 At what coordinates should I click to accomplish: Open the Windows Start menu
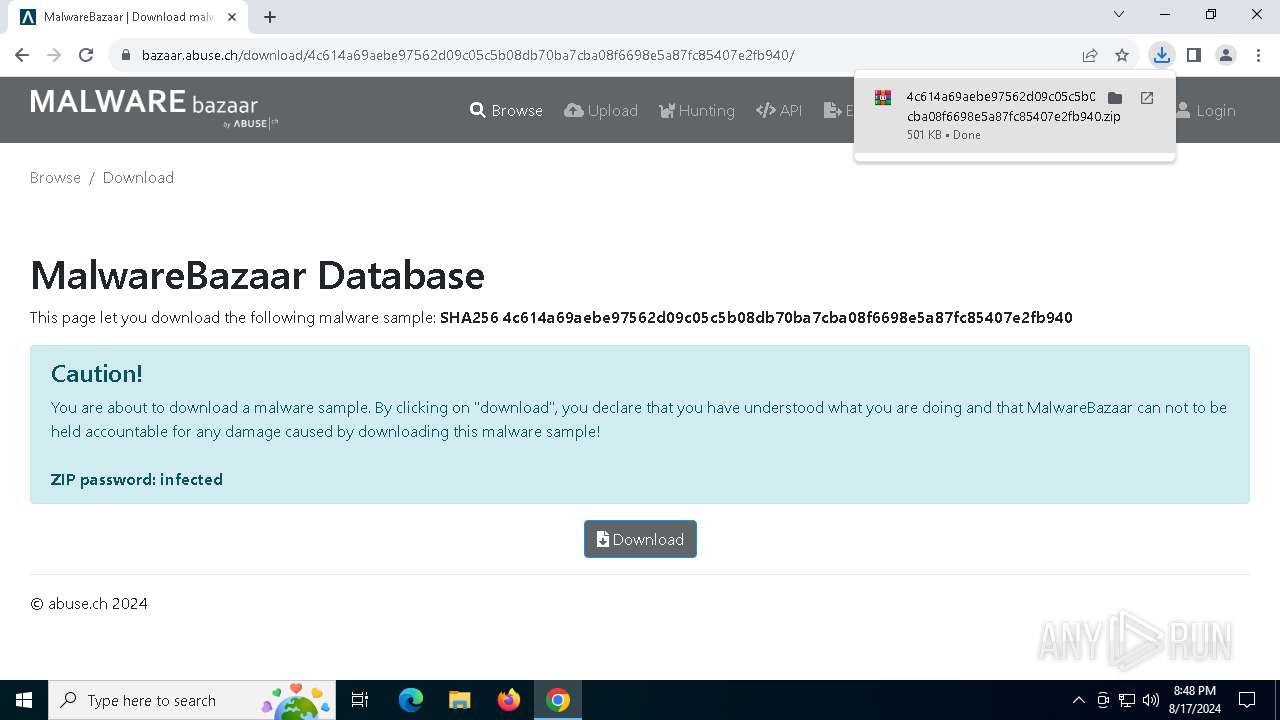24,700
